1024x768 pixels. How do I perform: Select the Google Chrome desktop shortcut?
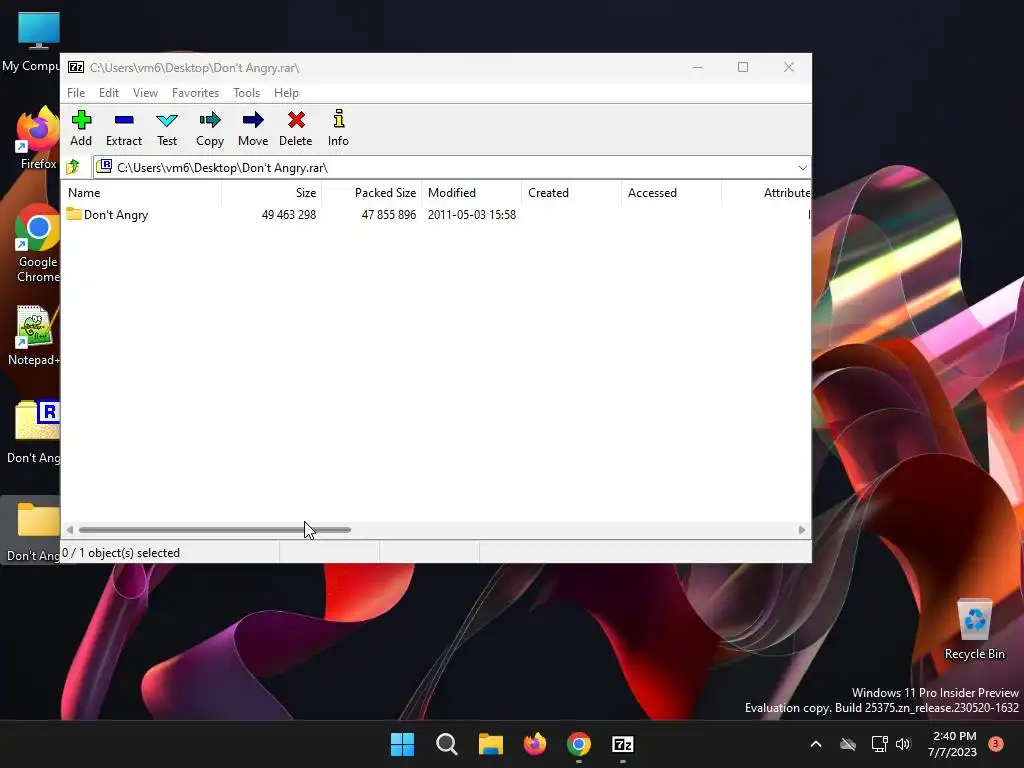coord(37,243)
